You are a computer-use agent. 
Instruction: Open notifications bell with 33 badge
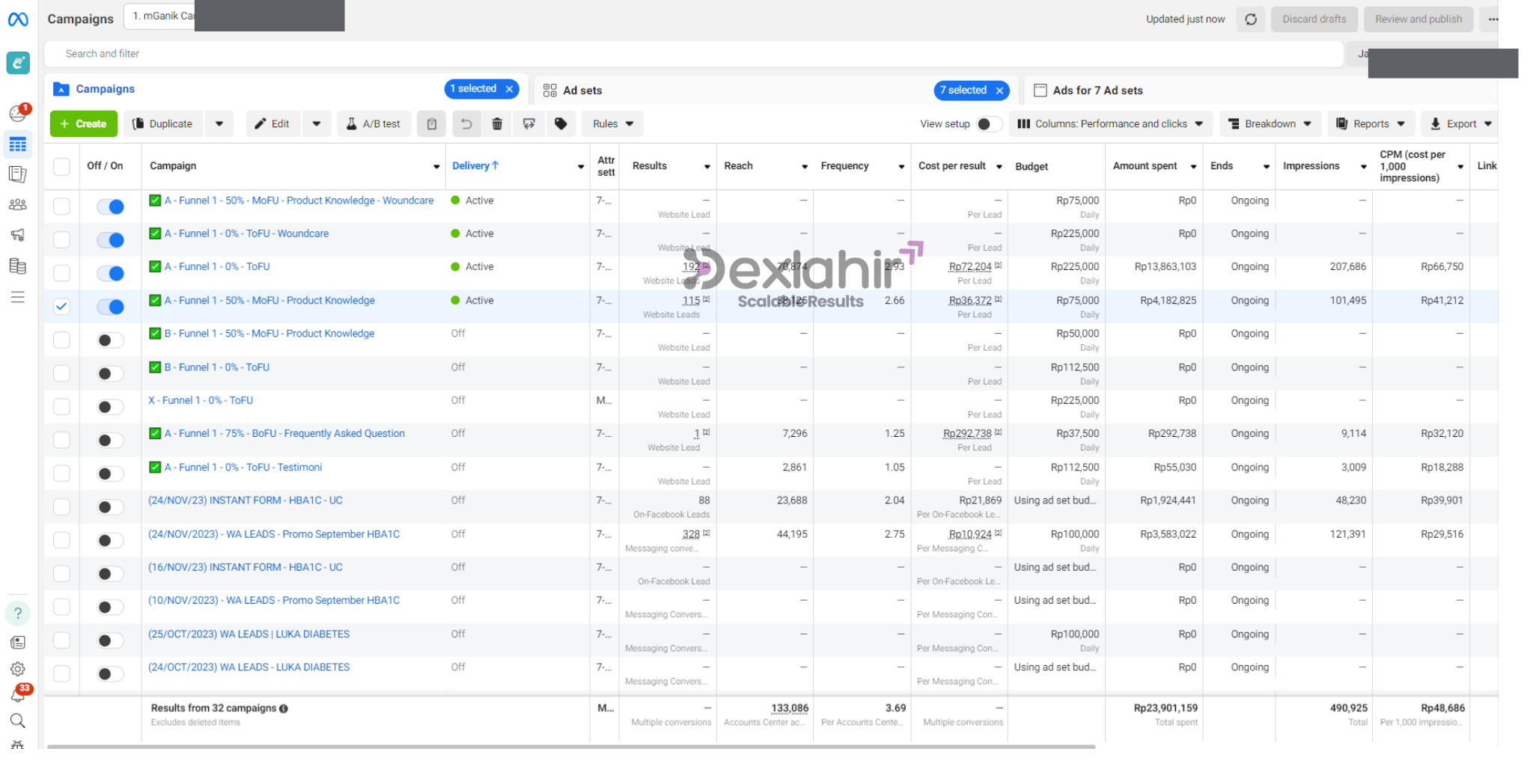pyautogui.click(x=18, y=694)
